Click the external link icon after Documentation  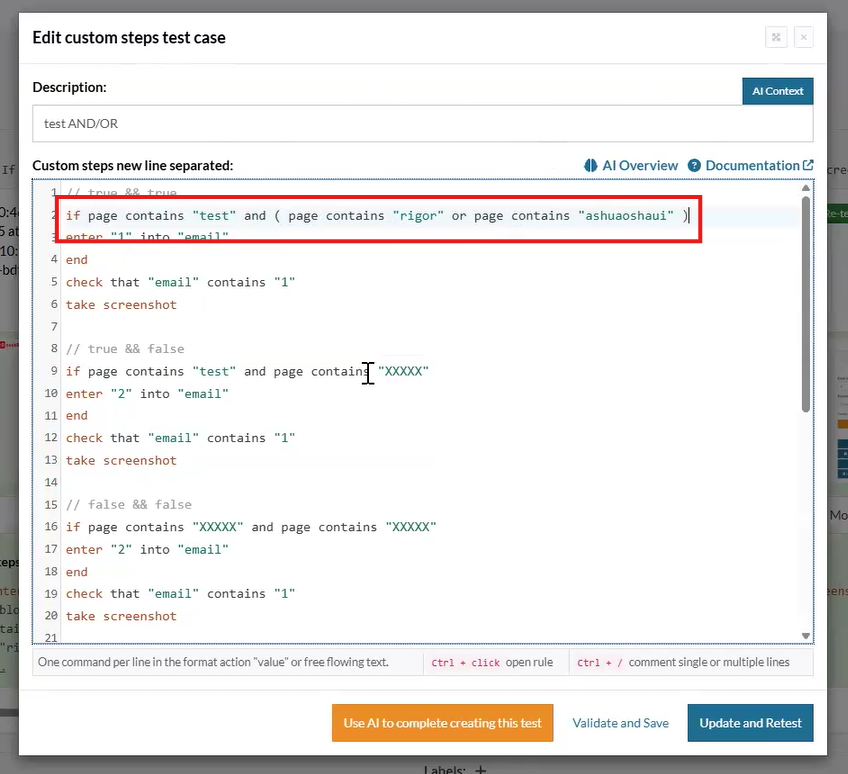[x=808, y=166]
